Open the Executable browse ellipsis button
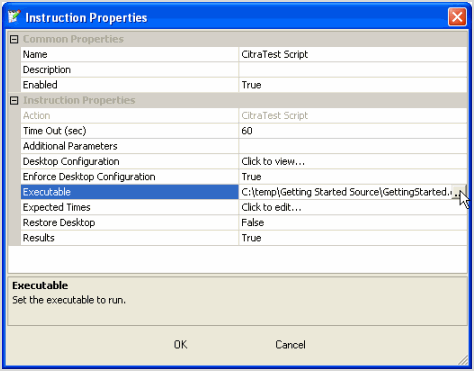The image size is (474, 371). pos(458,192)
